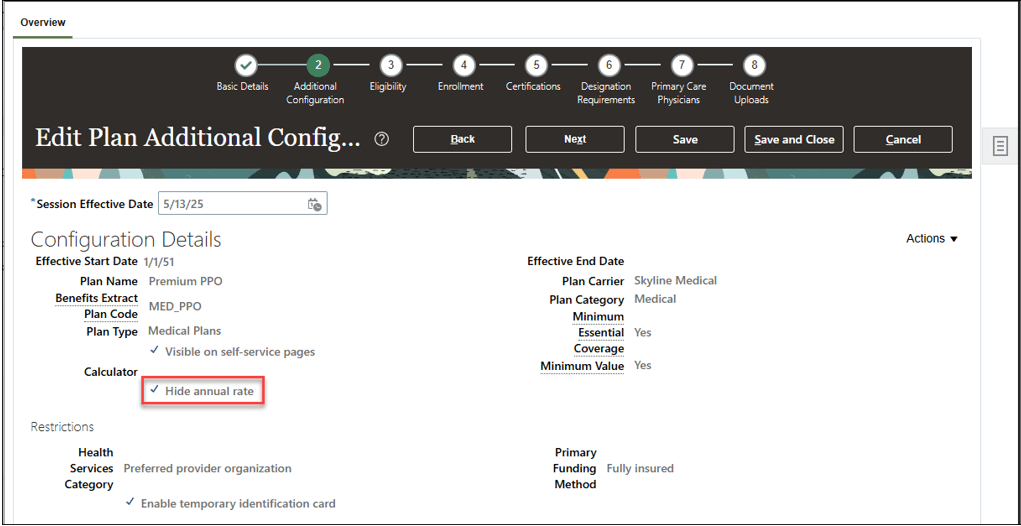Click the Back button
The height and width of the screenshot is (526, 1021).
point(462,139)
